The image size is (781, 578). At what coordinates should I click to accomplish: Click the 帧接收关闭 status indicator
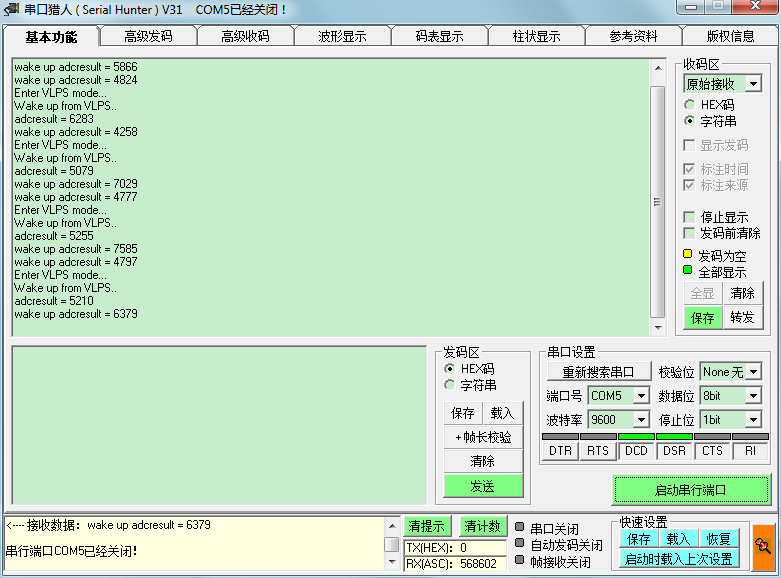[520, 560]
